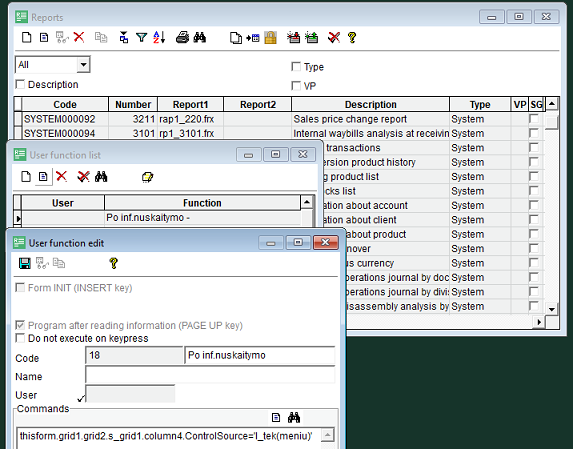573x449 pixels.
Task: Click the A-Z sort icon in Reports toolbar
Action: tap(159, 37)
